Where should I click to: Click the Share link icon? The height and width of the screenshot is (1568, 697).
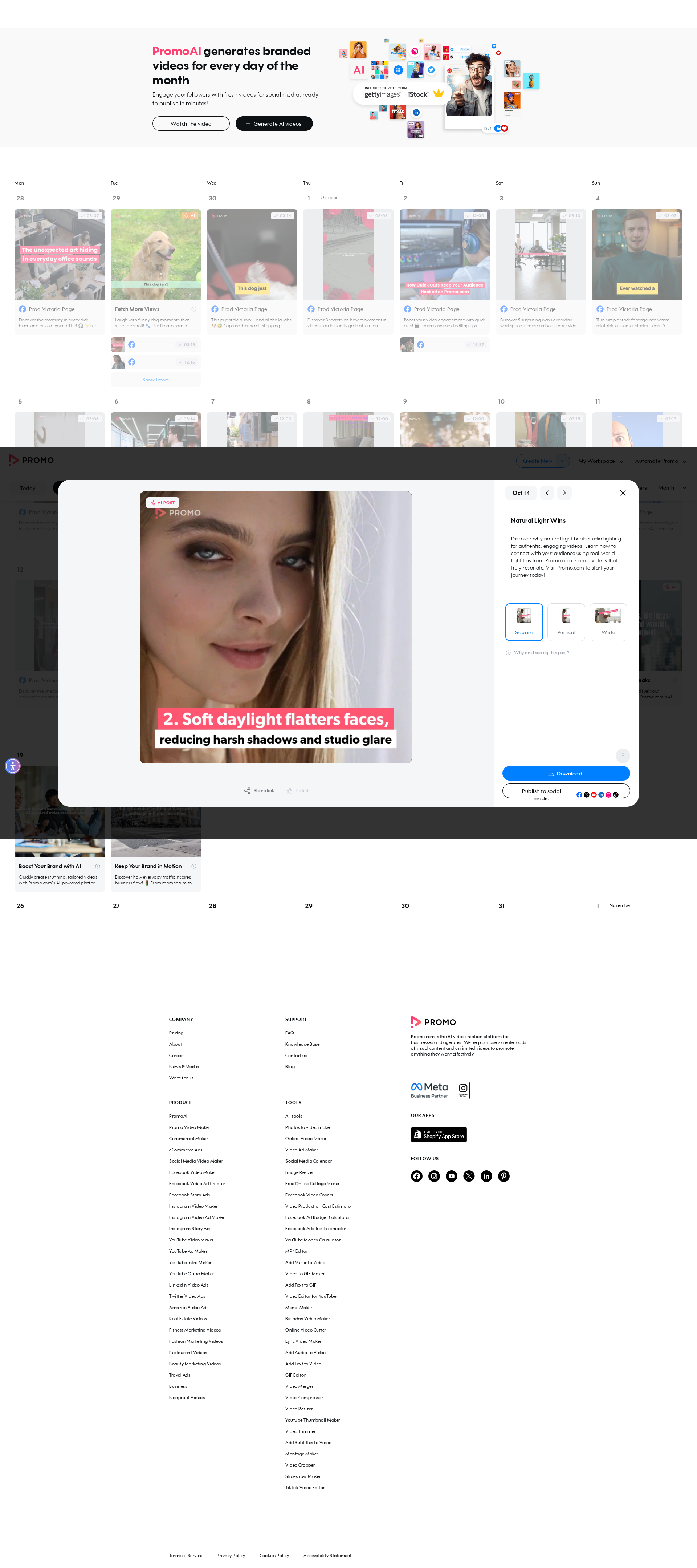click(x=247, y=791)
